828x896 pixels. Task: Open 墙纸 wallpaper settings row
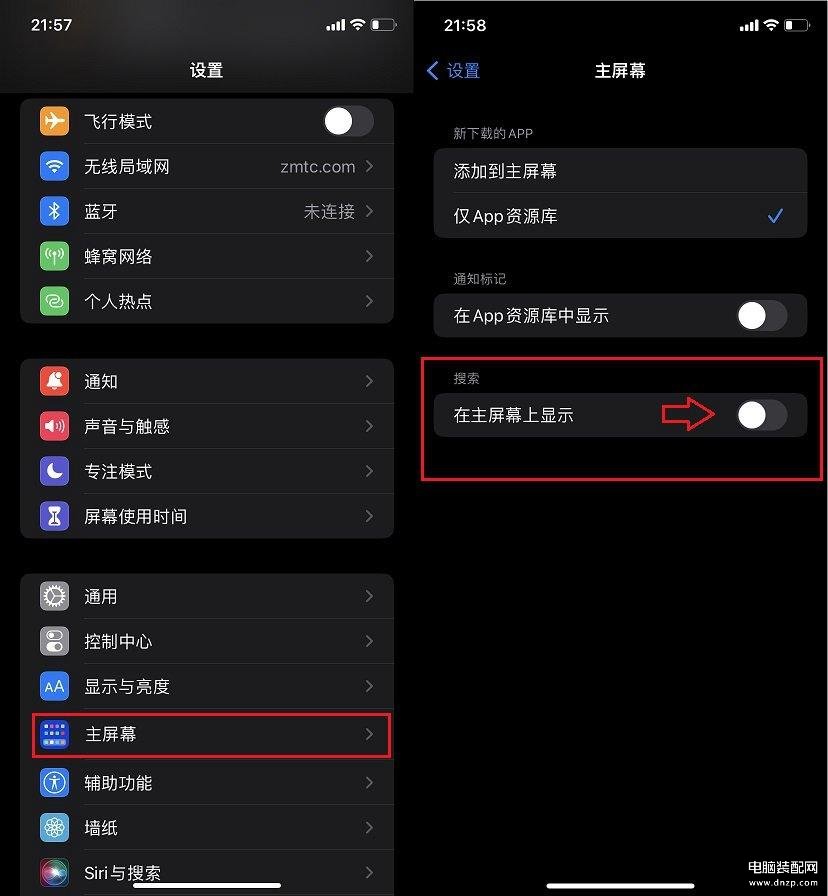[x=207, y=827]
